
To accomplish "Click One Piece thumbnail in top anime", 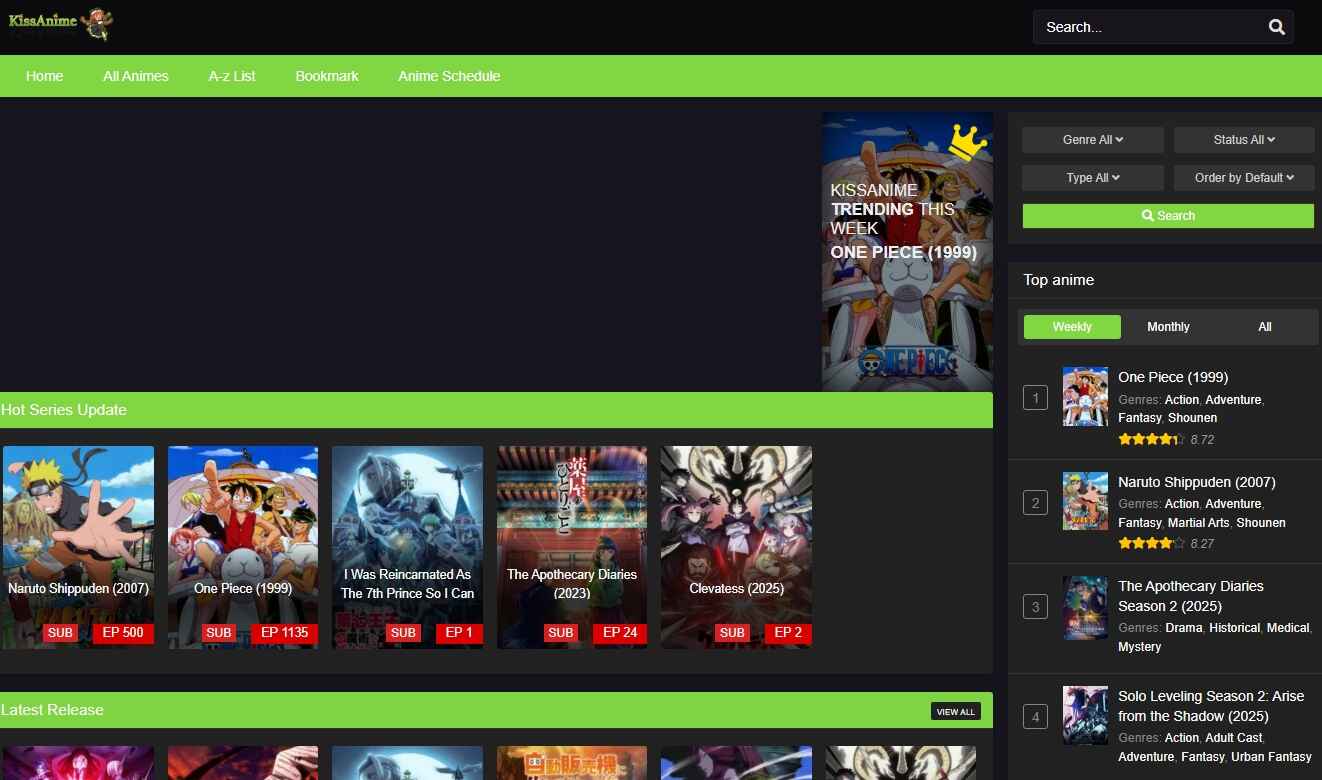I will click(1085, 397).
